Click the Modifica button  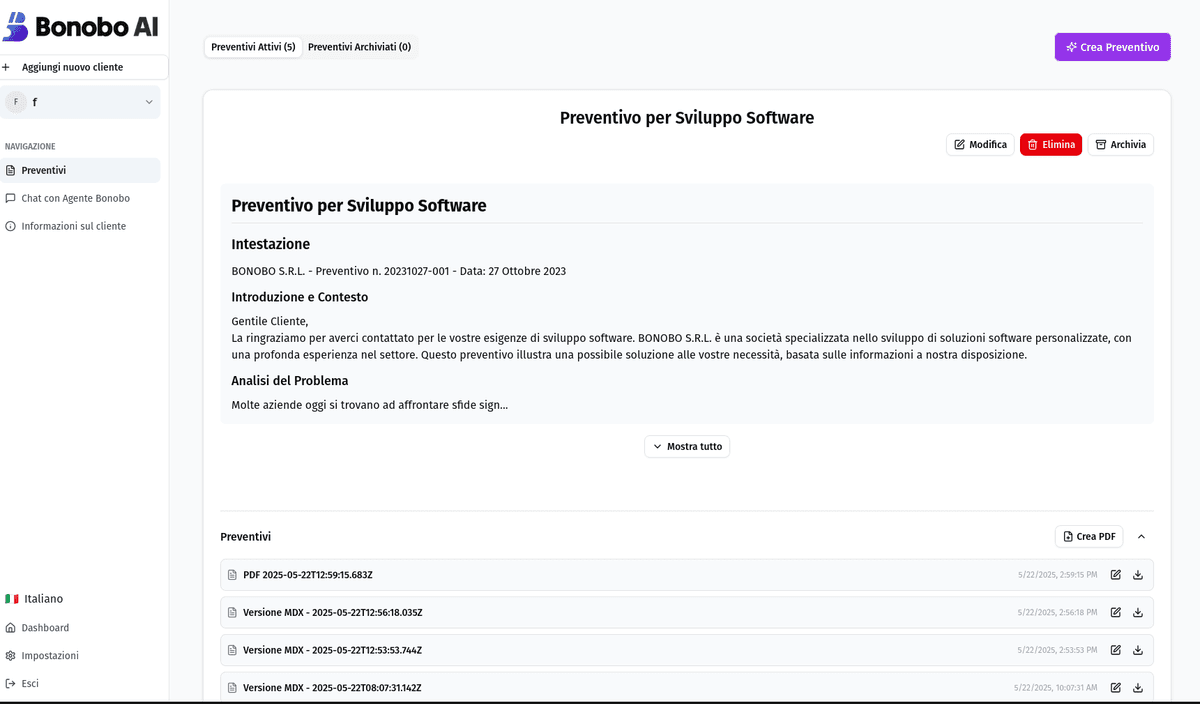tap(980, 145)
